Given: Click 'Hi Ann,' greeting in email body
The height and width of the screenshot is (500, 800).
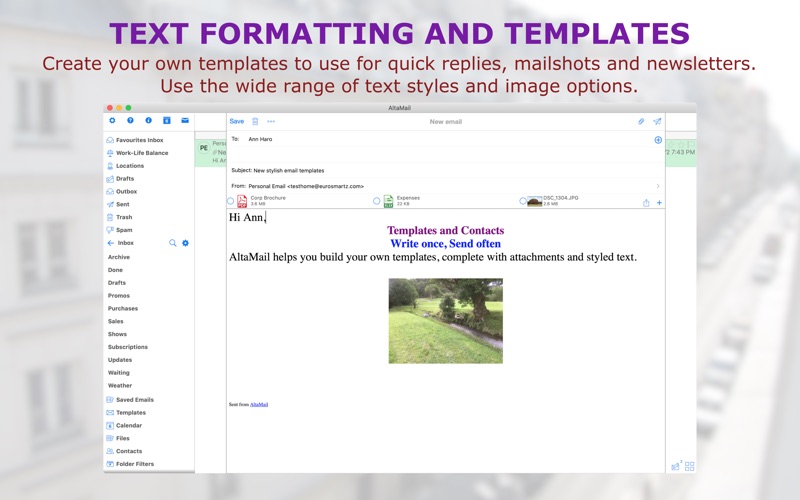Looking at the screenshot, I should pyautogui.click(x=247, y=217).
